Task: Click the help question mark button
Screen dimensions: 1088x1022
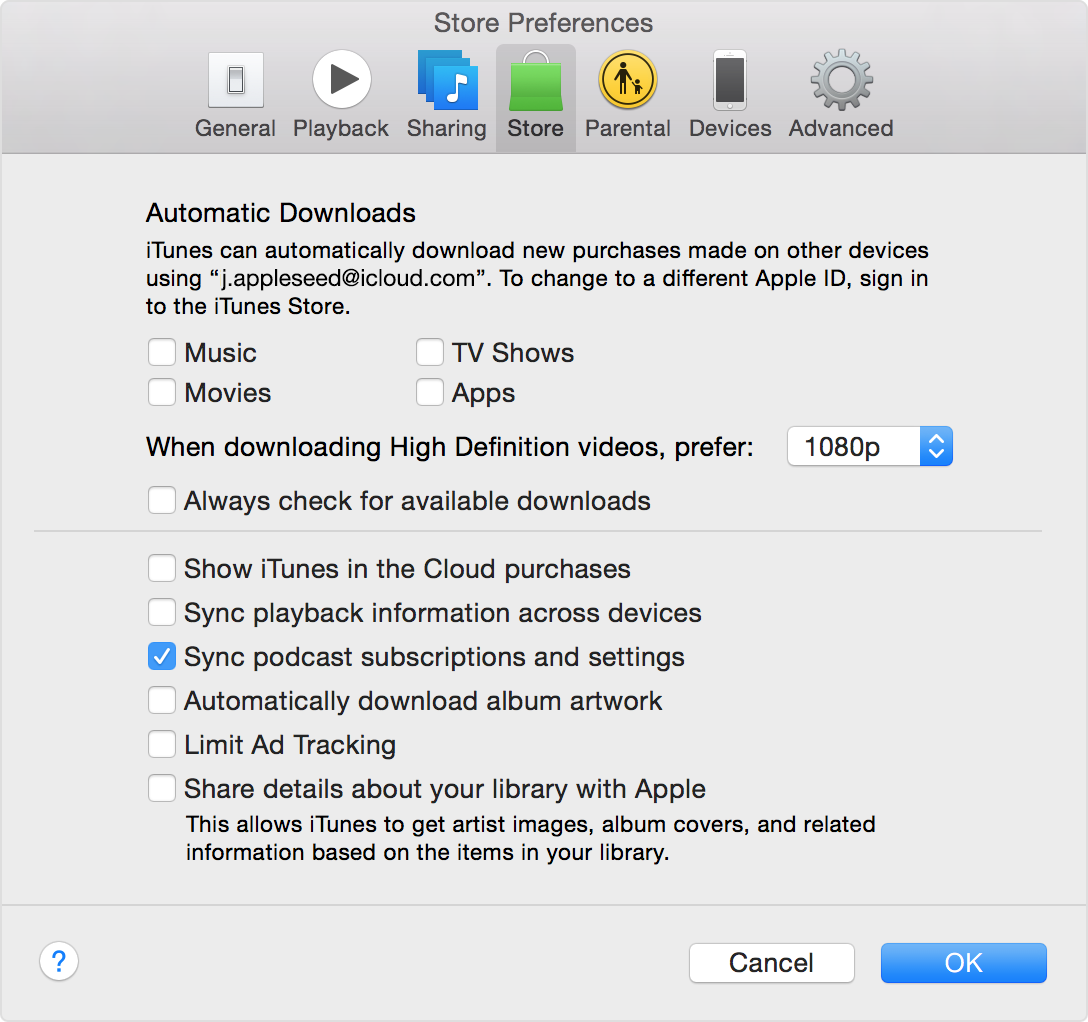Action: (59, 962)
